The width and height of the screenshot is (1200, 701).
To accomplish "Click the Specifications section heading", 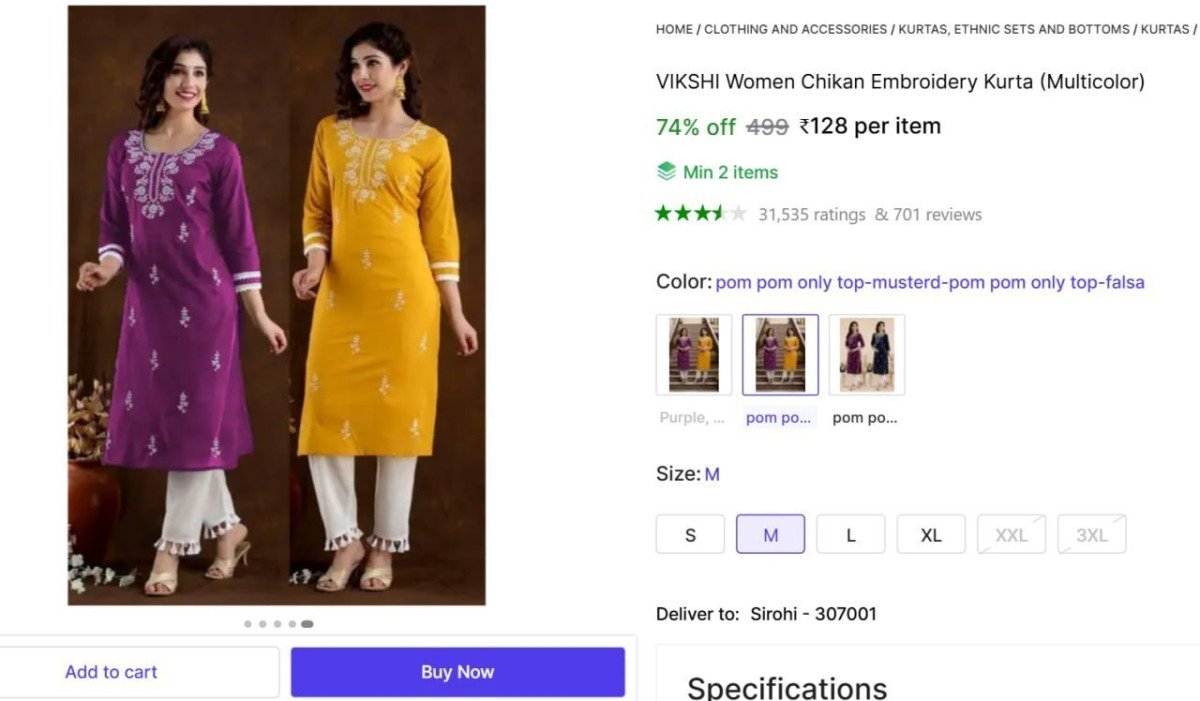I will [786, 686].
